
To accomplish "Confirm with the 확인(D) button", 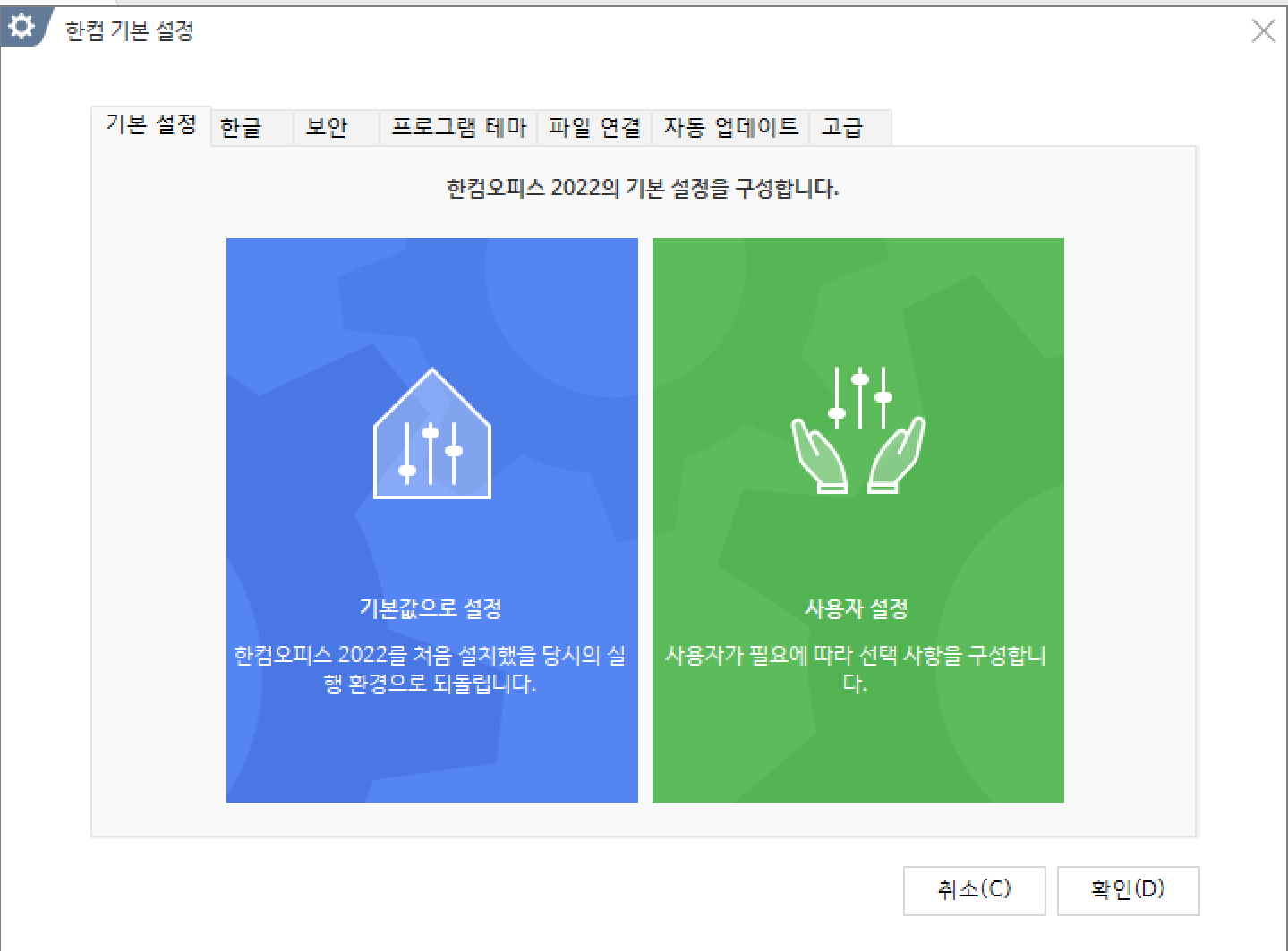I will 1128,889.
